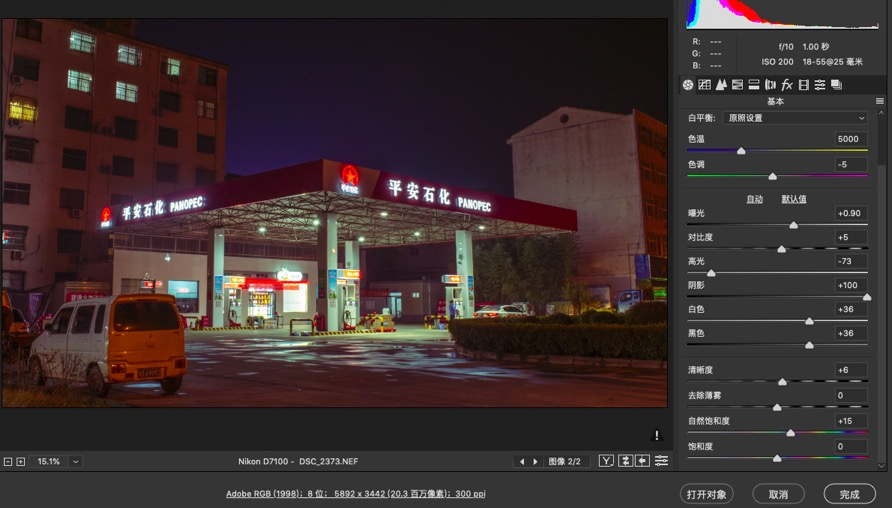Open the HSL adjustments panel icon
Screen dimensions: 892x508
[x=737, y=85]
